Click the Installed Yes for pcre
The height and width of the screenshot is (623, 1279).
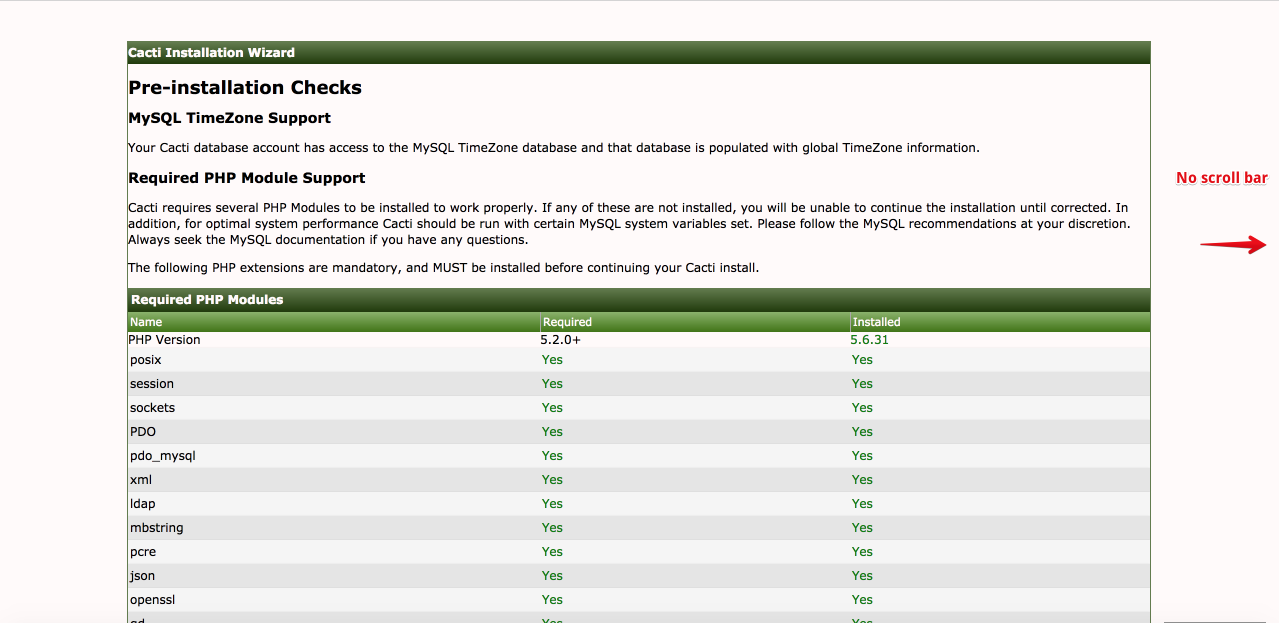[x=862, y=552]
